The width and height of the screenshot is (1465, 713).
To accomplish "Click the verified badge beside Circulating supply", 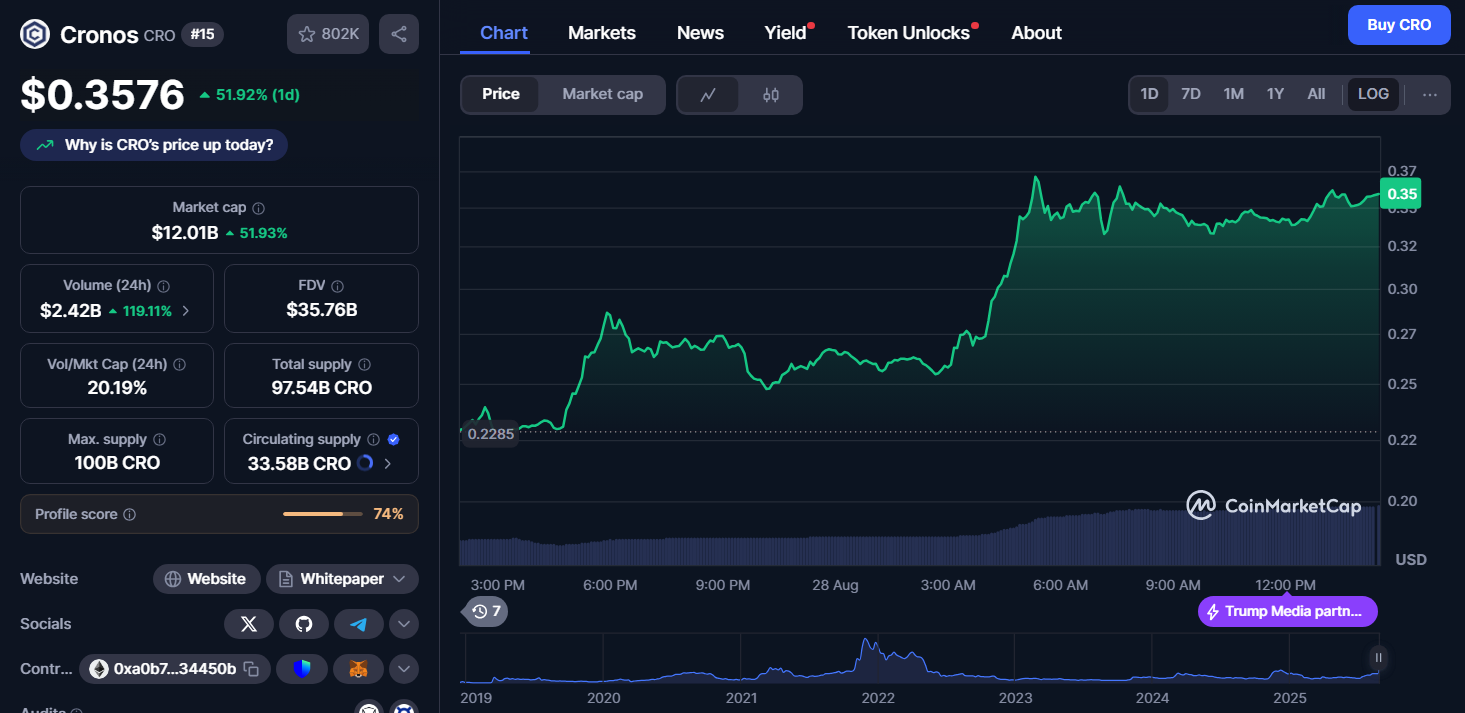I will coord(394,440).
